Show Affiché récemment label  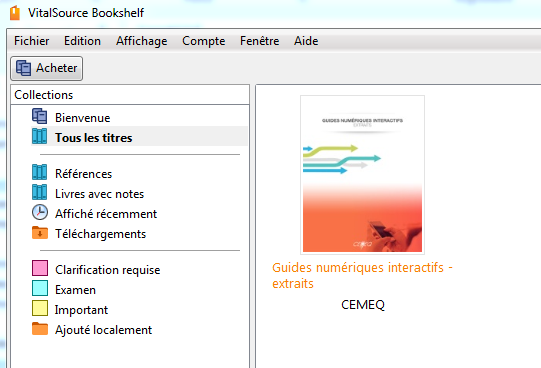click(x=106, y=214)
